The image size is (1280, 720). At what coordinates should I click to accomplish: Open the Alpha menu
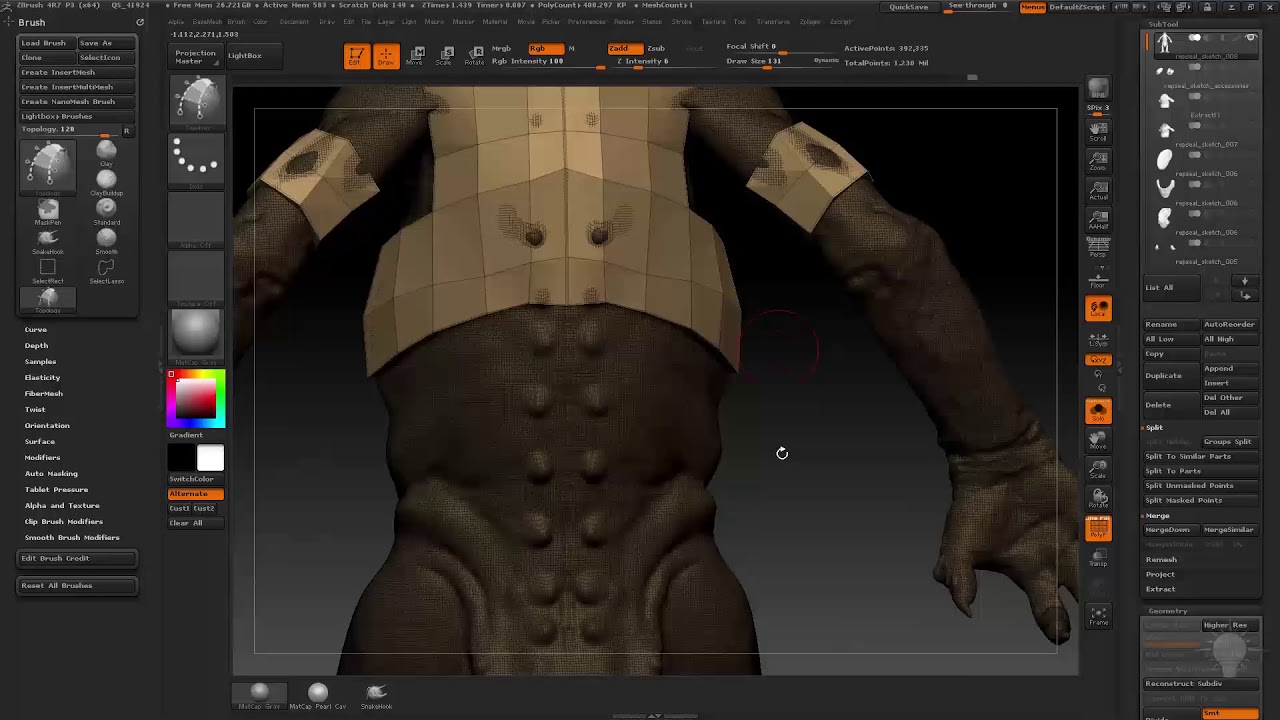coord(176,21)
